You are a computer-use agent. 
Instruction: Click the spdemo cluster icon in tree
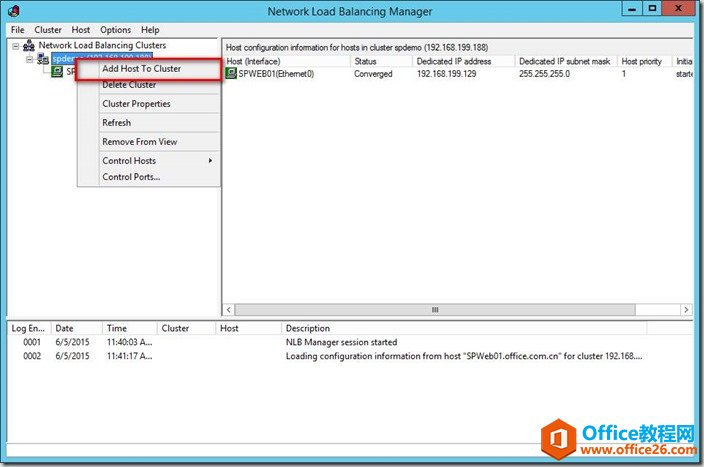point(43,58)
